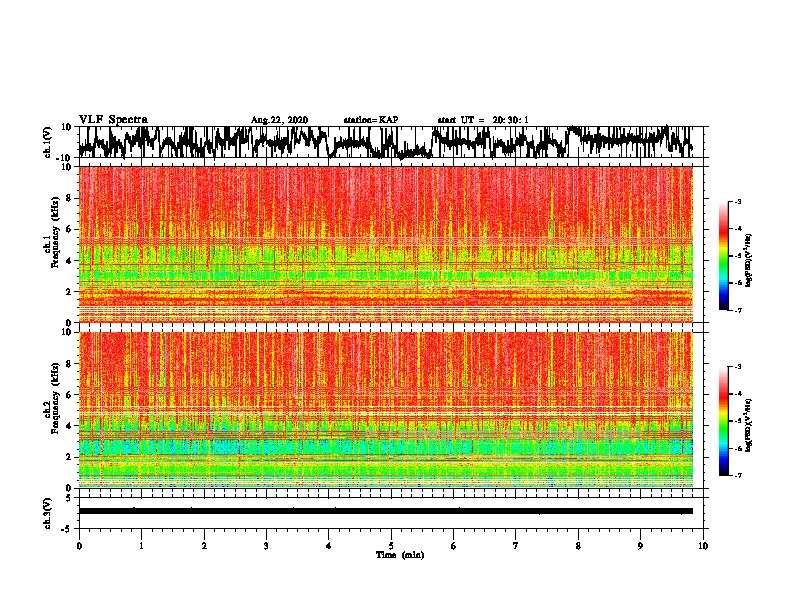
Task: Click the "5" tick on ch.3(V) axis
Action: (69, 498)
